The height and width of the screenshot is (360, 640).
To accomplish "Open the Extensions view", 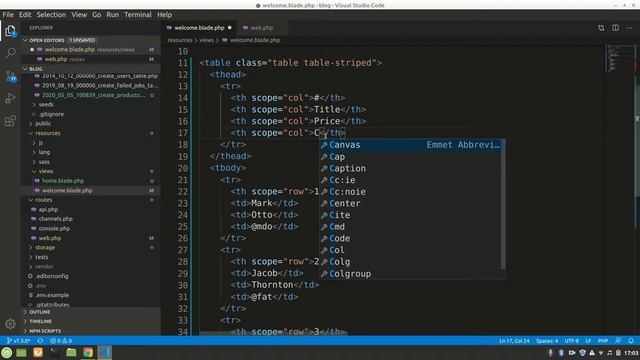I will [10, 121].
